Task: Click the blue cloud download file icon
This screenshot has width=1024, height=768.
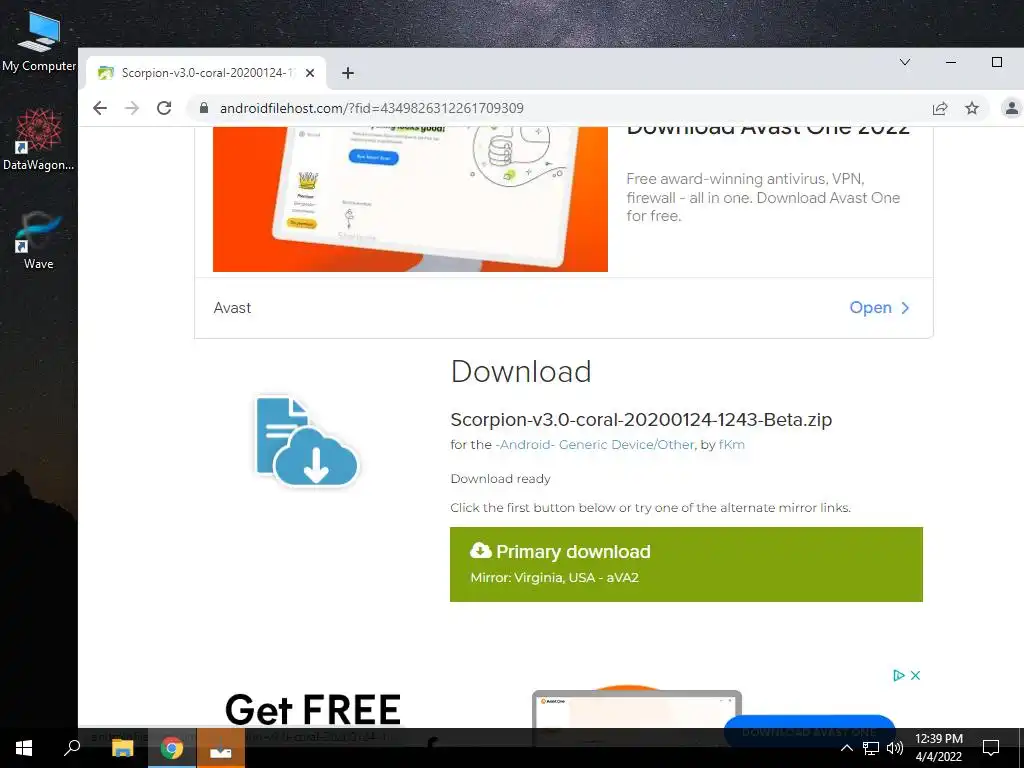Action: pos(306,442)
